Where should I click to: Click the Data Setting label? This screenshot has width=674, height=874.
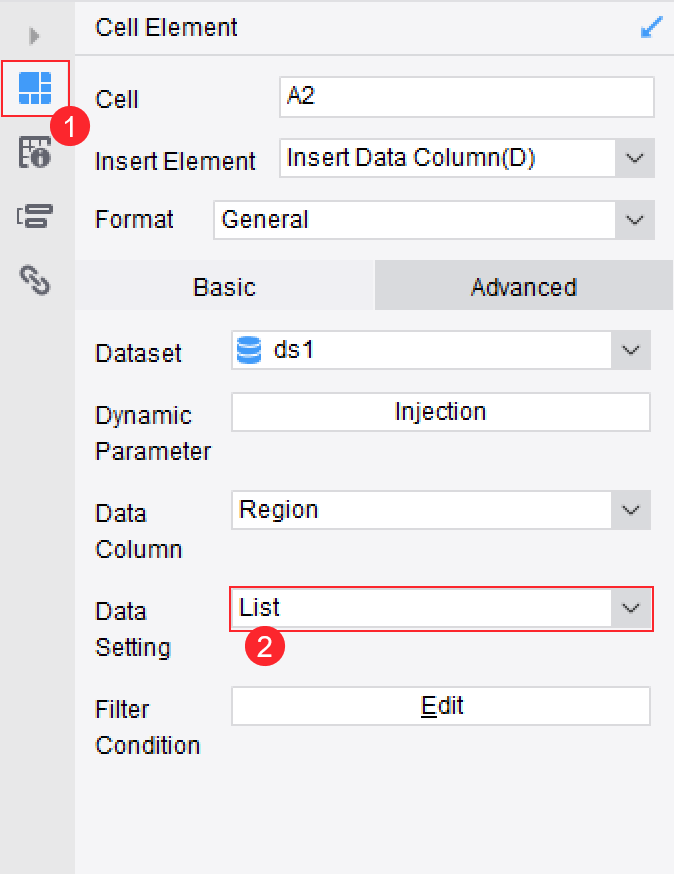133,629
